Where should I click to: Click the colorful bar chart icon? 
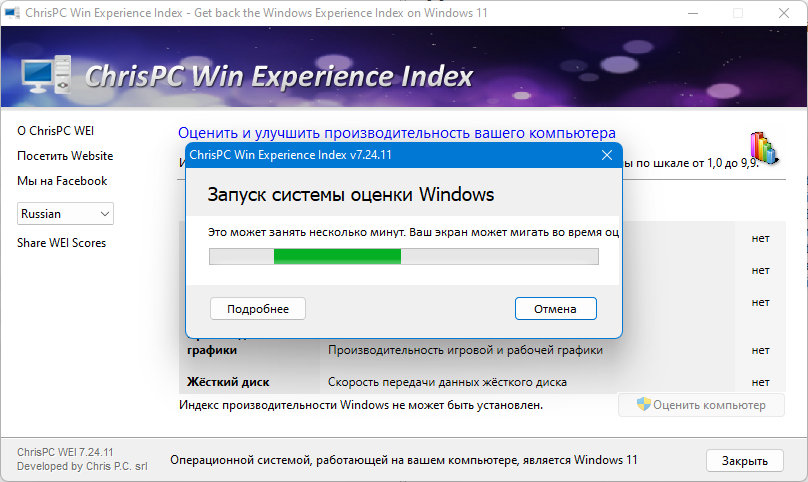[764, 147]
